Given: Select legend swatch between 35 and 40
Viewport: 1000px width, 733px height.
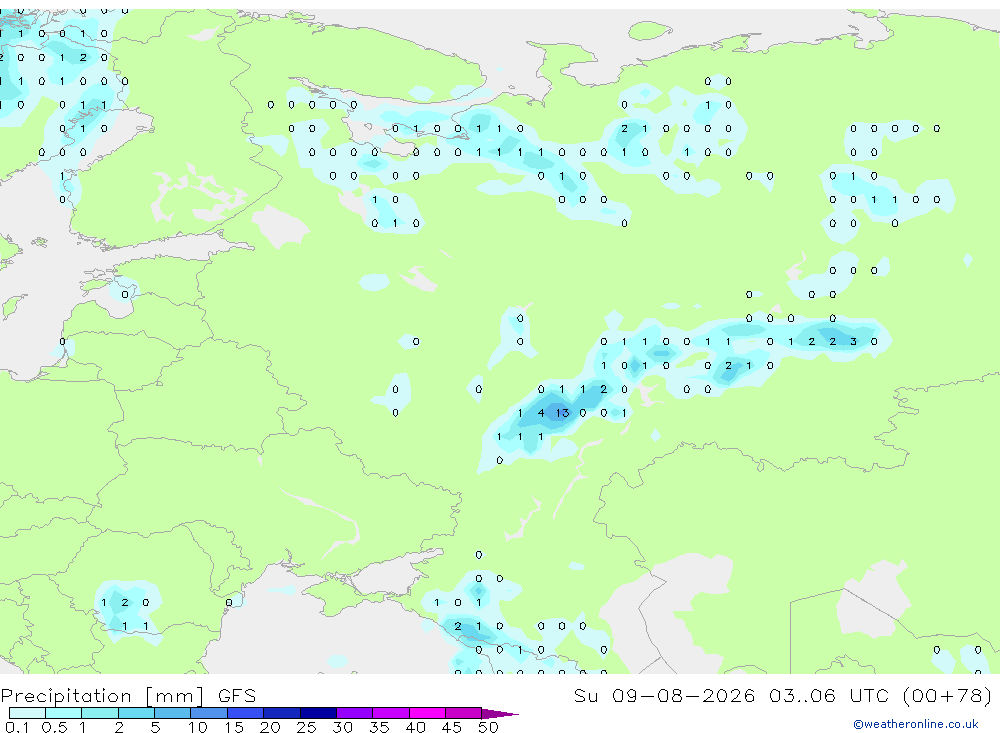Looking at the screenshot, I should [391, 713].
